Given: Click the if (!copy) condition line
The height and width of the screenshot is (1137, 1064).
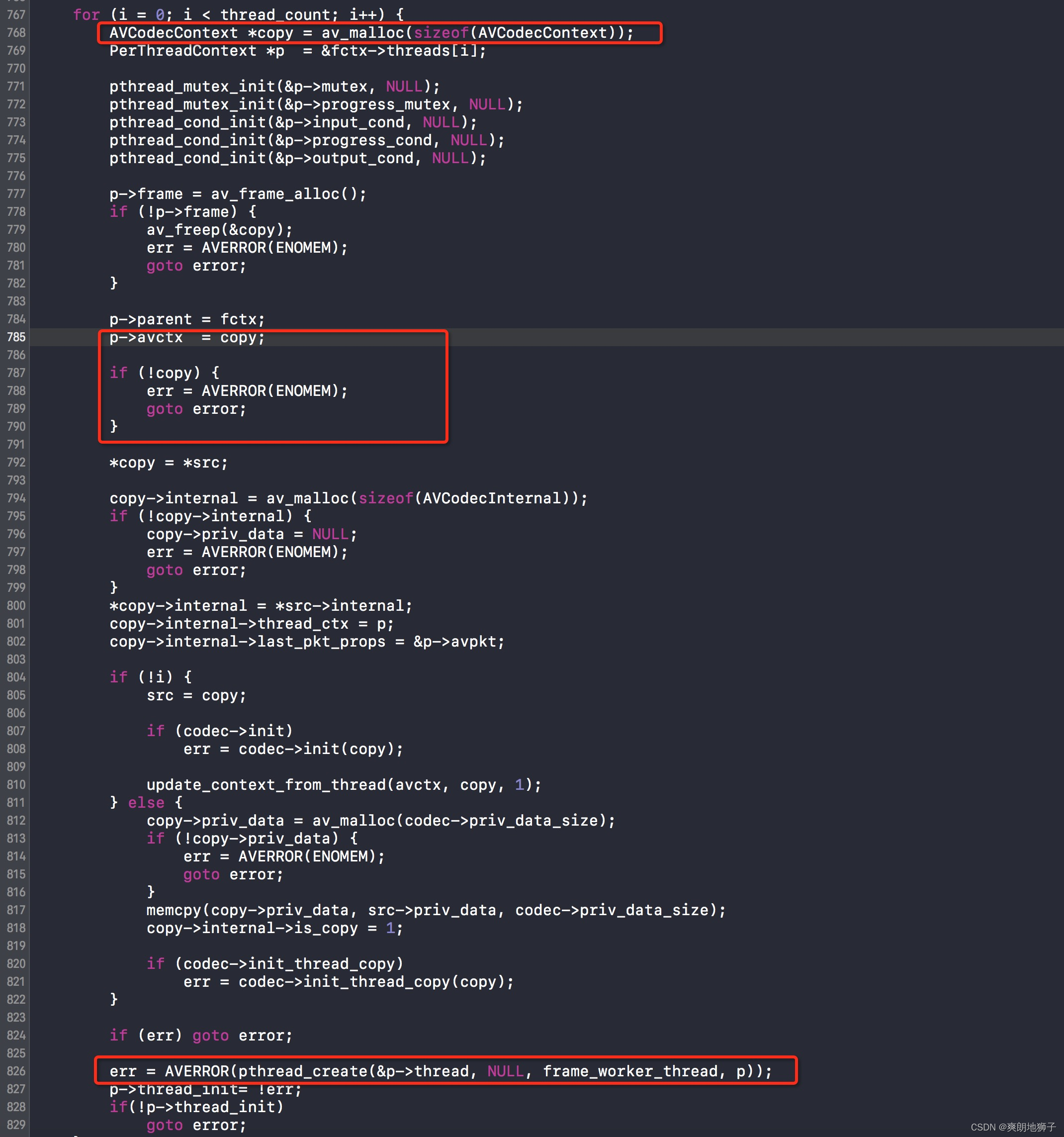Looking at the screenshot, I should (164, 373).
